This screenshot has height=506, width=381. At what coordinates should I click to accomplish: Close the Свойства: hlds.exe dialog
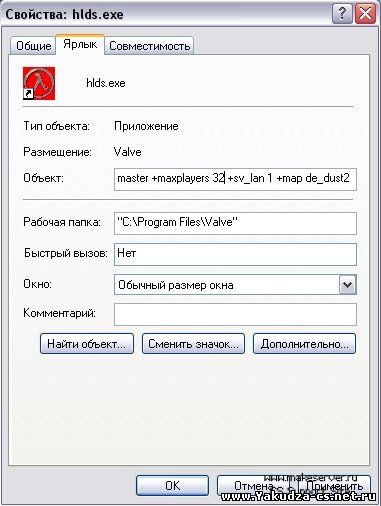[366, 14]
